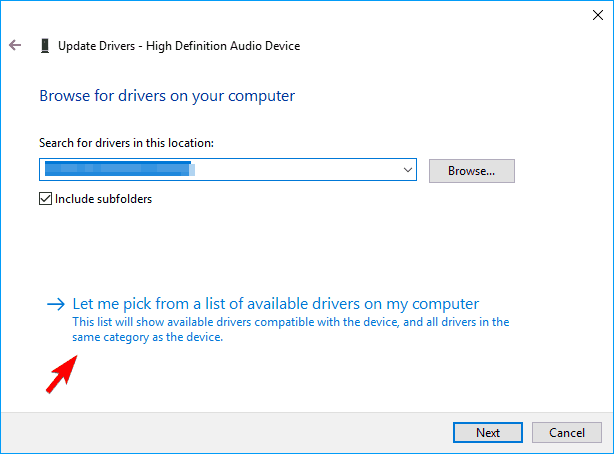Image resolution: width=614 pixels, height=454 pixels.
Task: Click the blue arrow icon before 'Let me pick'
Action: point(56,303)
